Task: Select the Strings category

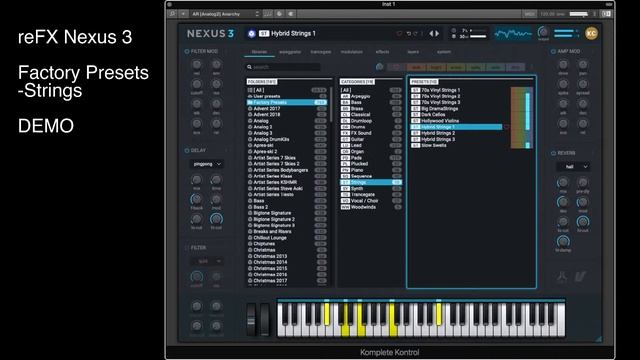Action: pyautogui.click(x=371, y=182)
